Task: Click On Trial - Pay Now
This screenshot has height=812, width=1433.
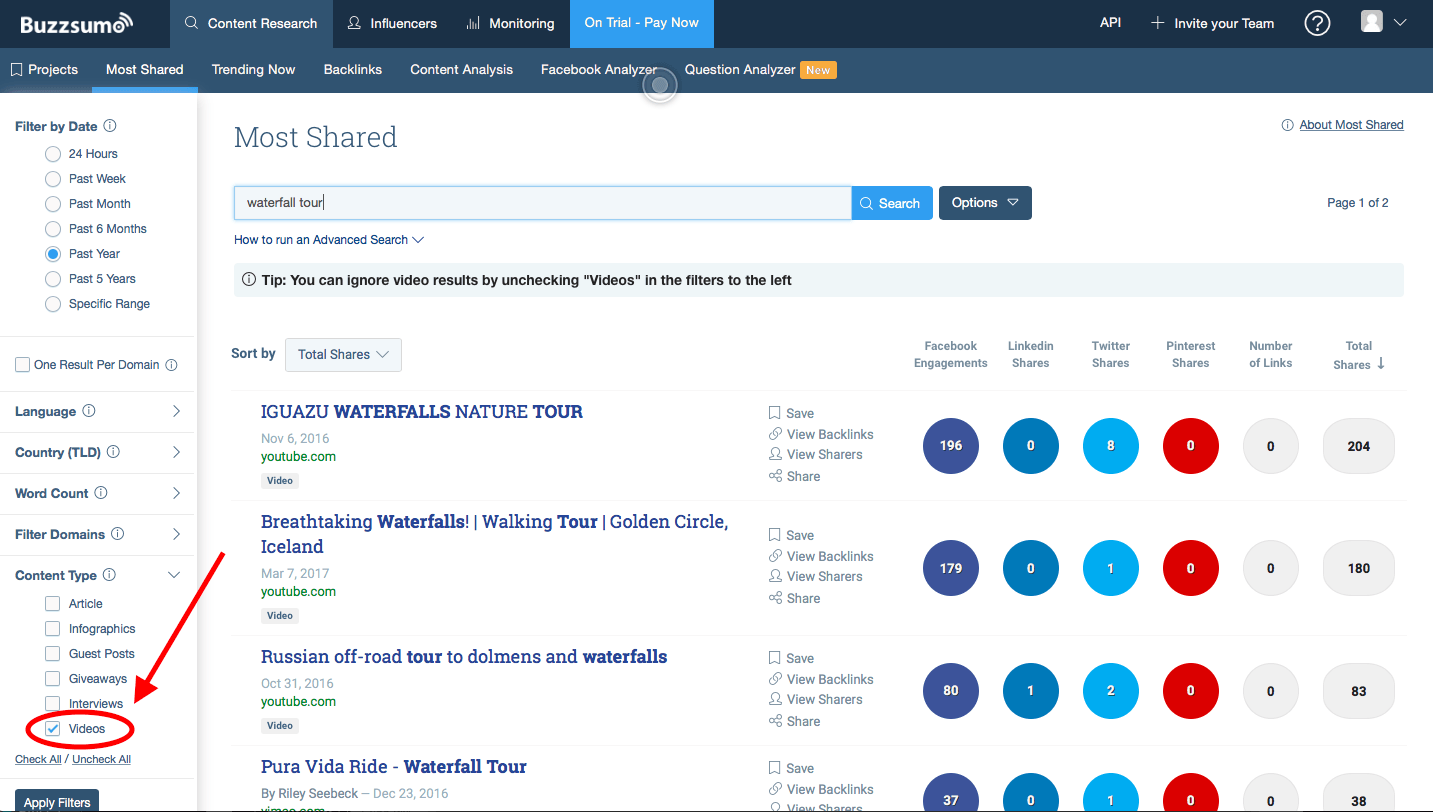Action: [x=642, y=23]
